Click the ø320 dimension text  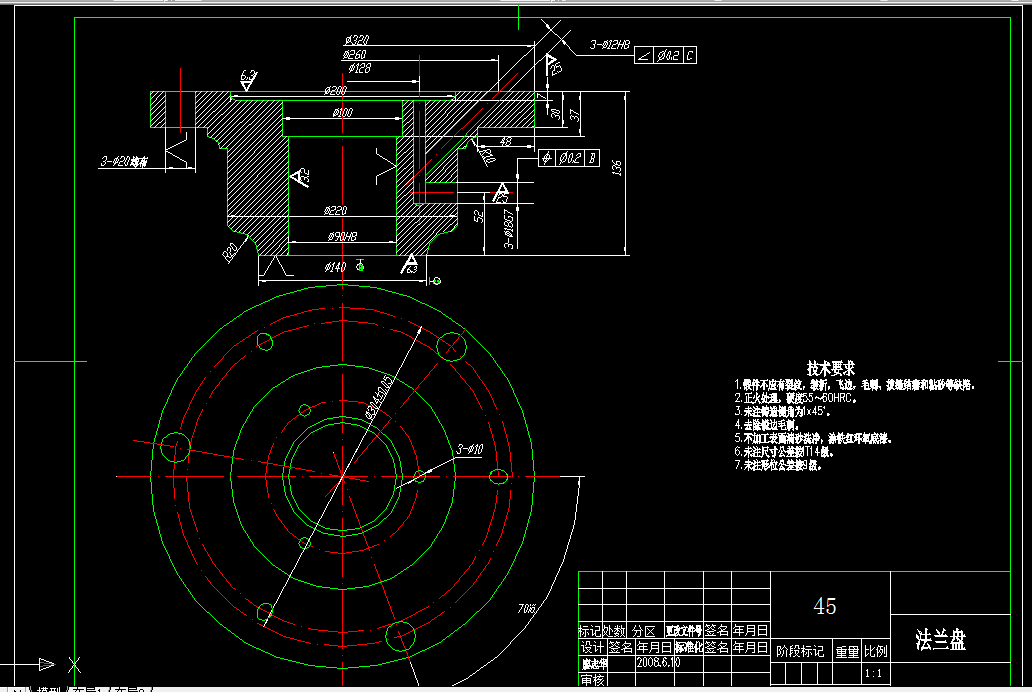click(357, 40)
